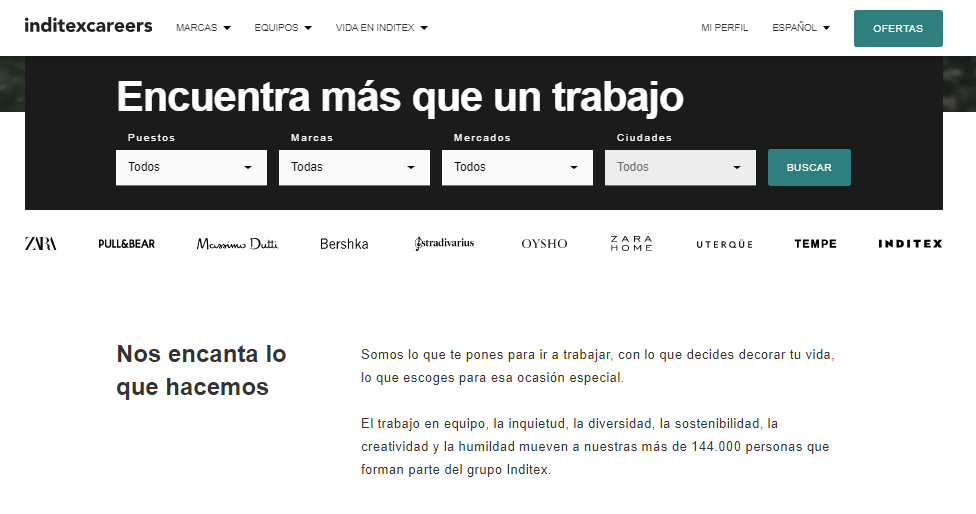The image size is (976, 514).
Task: Click the Pull&Bear brand logo
Action: [127, 244]
